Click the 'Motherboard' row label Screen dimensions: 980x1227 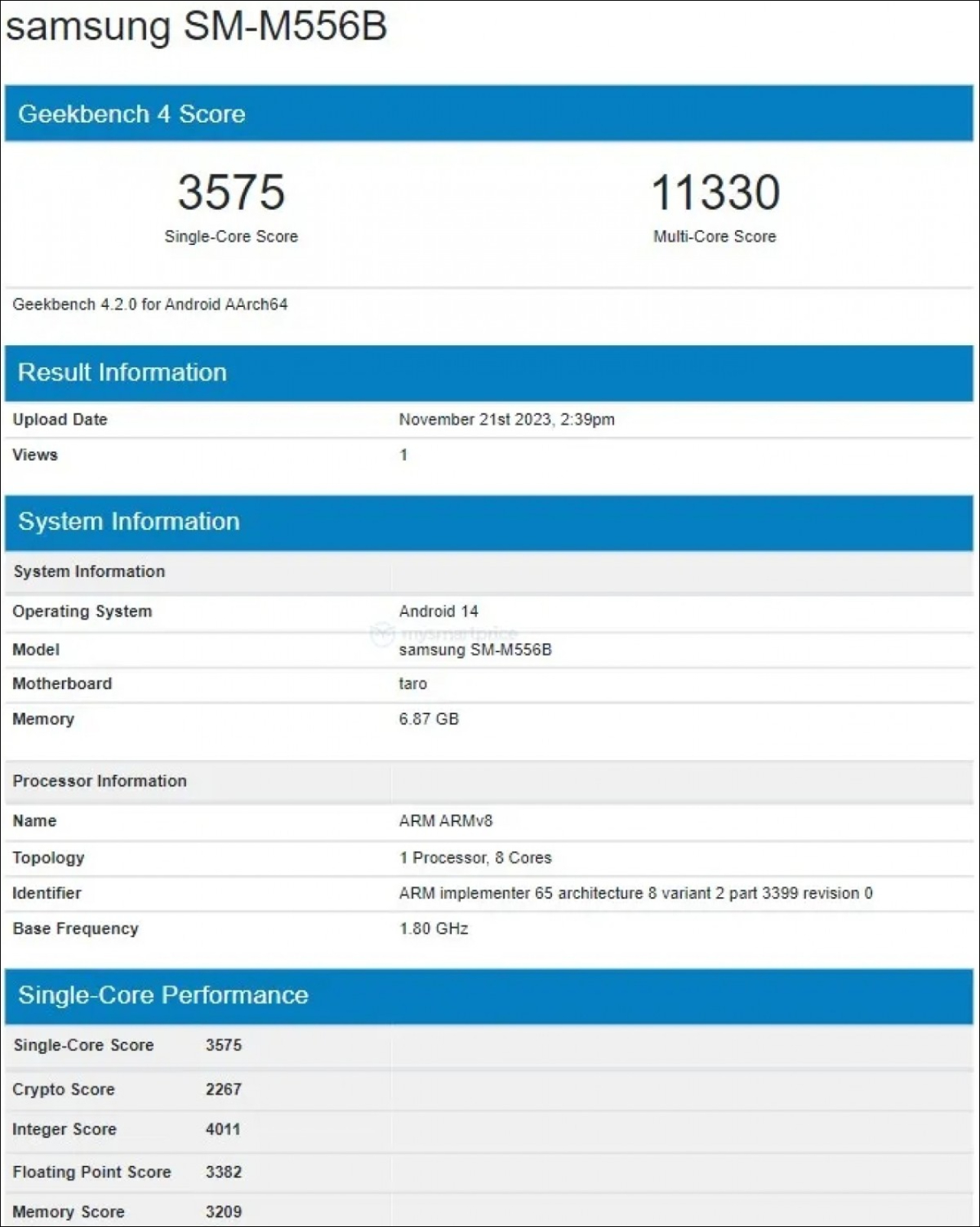coord(62,684)
